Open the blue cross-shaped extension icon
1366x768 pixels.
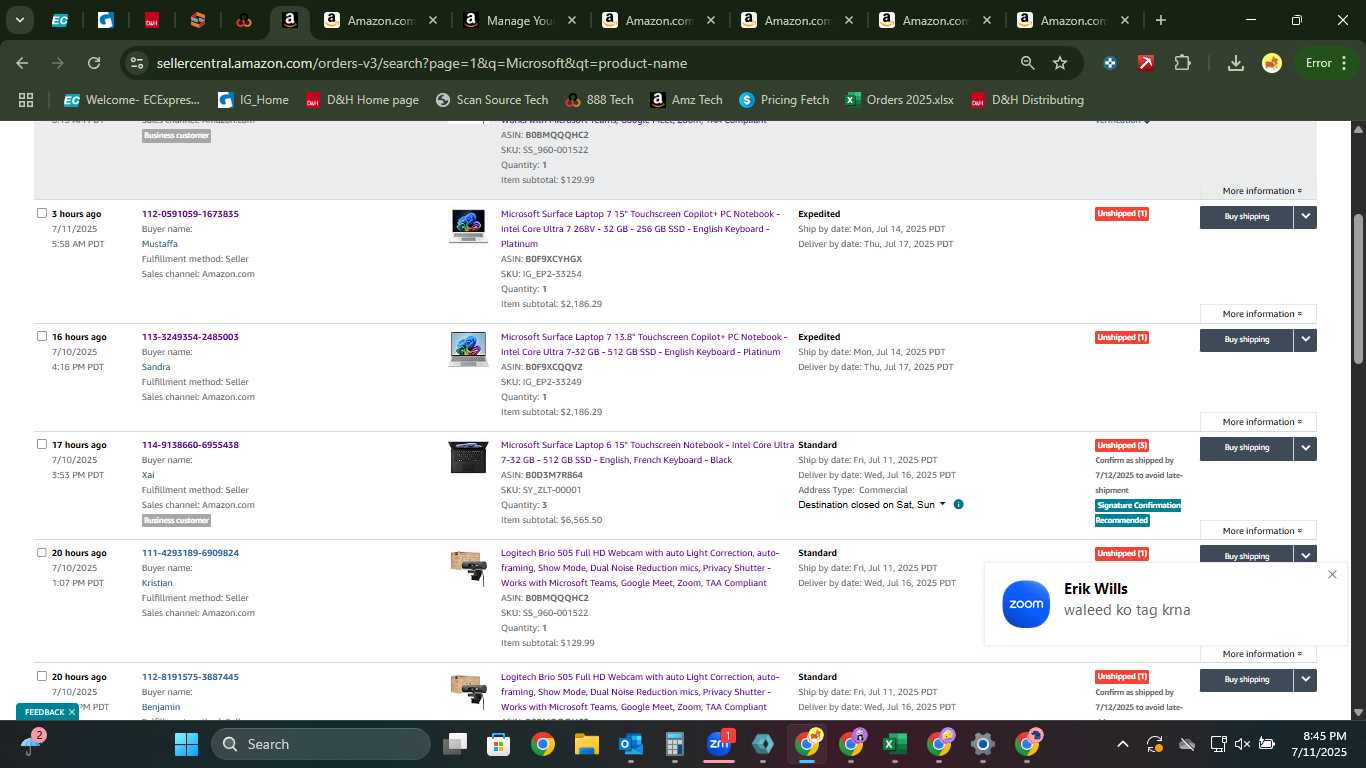click(x=1110, y=63)
